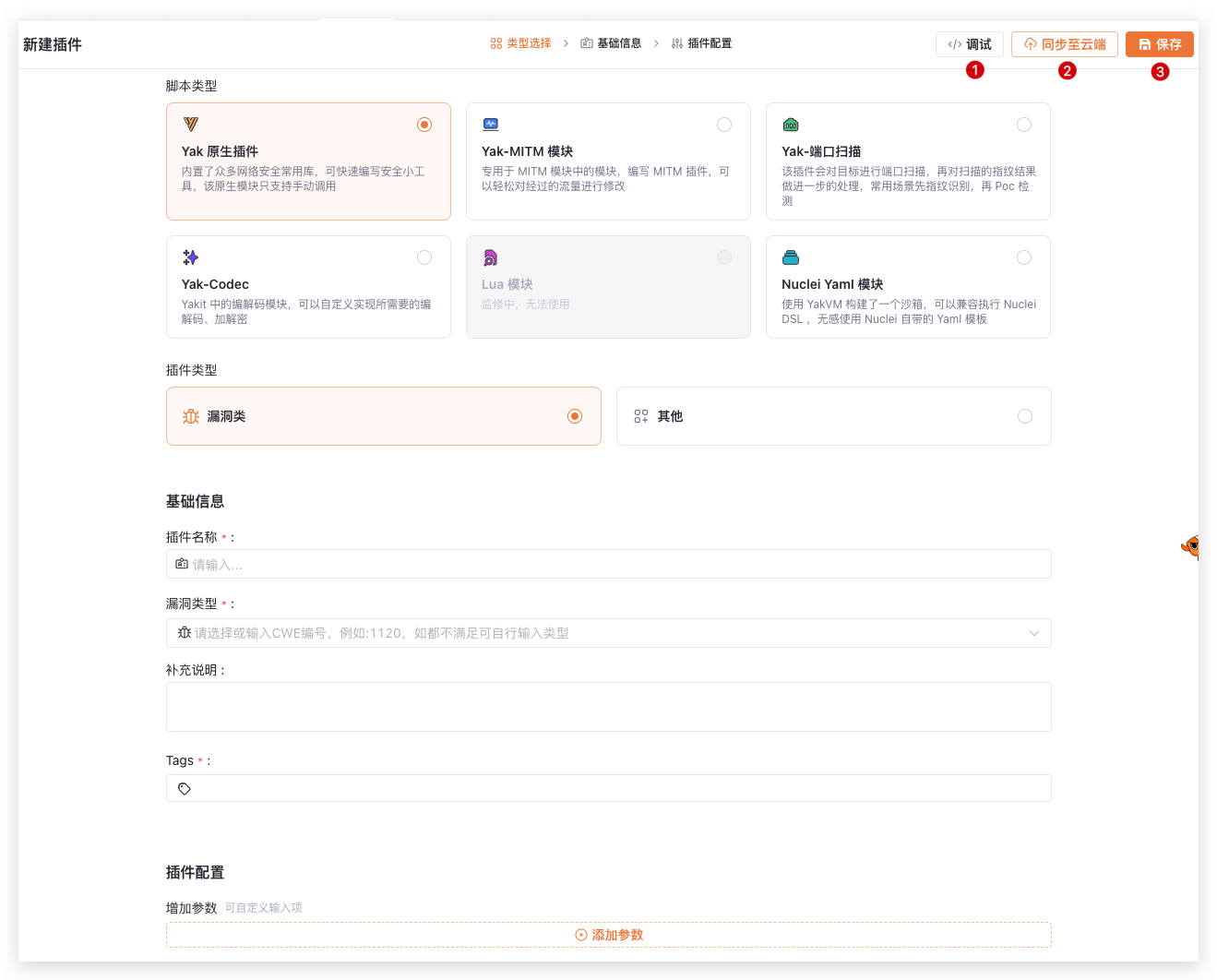Choose the 其他 plugin type radio
The width and height of the screenshot is (1217, 980).
coord(1024,416)
